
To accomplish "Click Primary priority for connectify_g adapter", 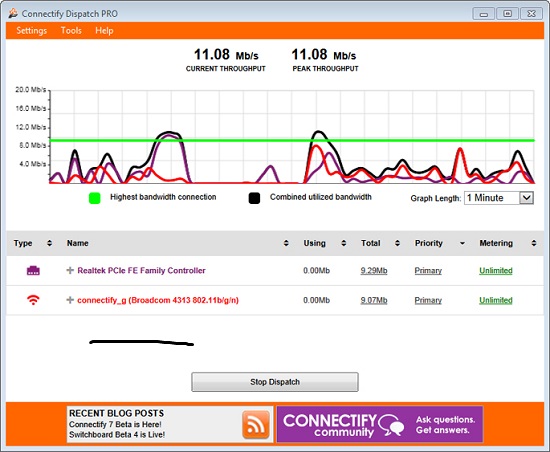I will [428, 300].
